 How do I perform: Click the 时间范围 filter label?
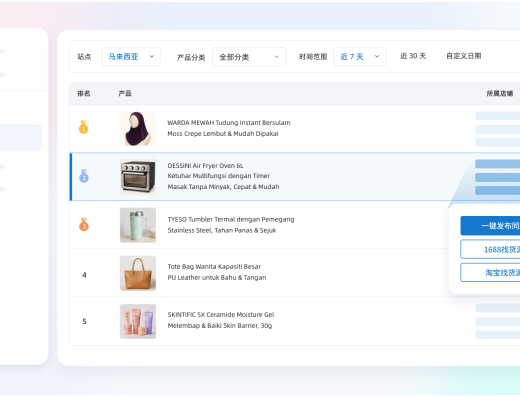(x=313, y=57)
